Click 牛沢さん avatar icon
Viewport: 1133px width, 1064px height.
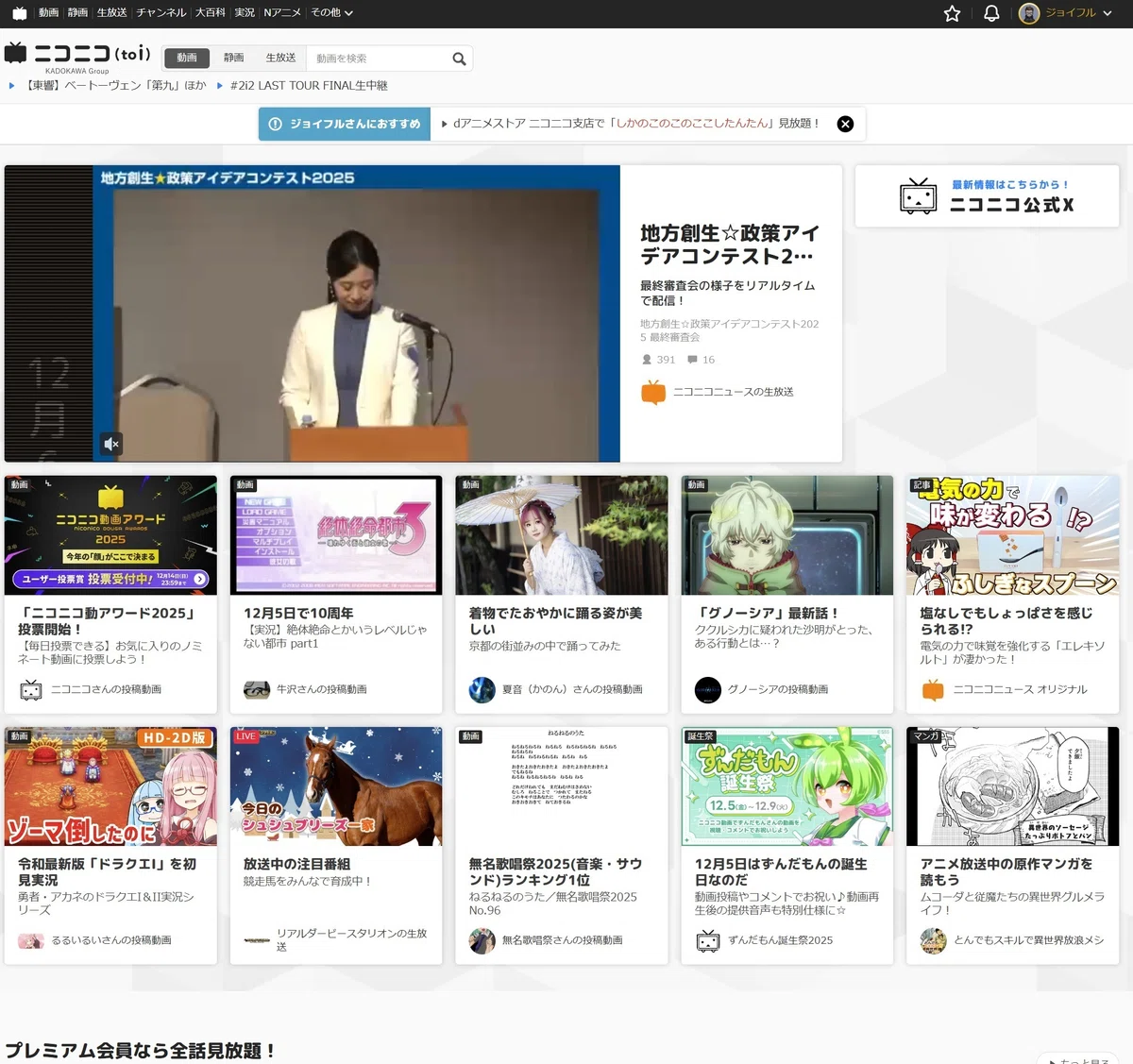257,690
